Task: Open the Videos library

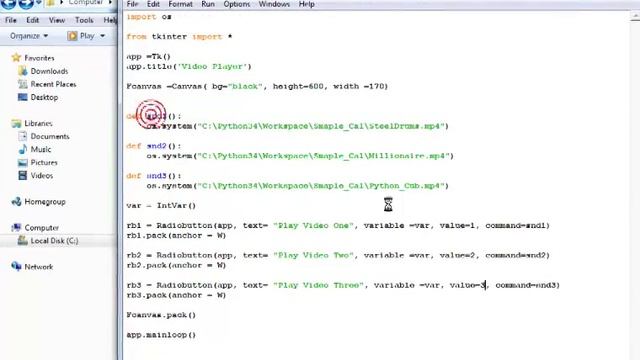Action: 42,176
